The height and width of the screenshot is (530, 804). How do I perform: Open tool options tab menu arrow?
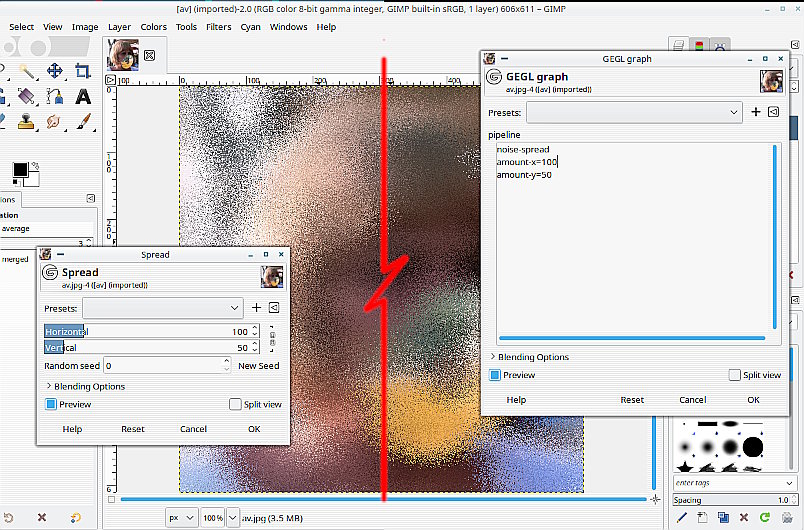(90, 198)
